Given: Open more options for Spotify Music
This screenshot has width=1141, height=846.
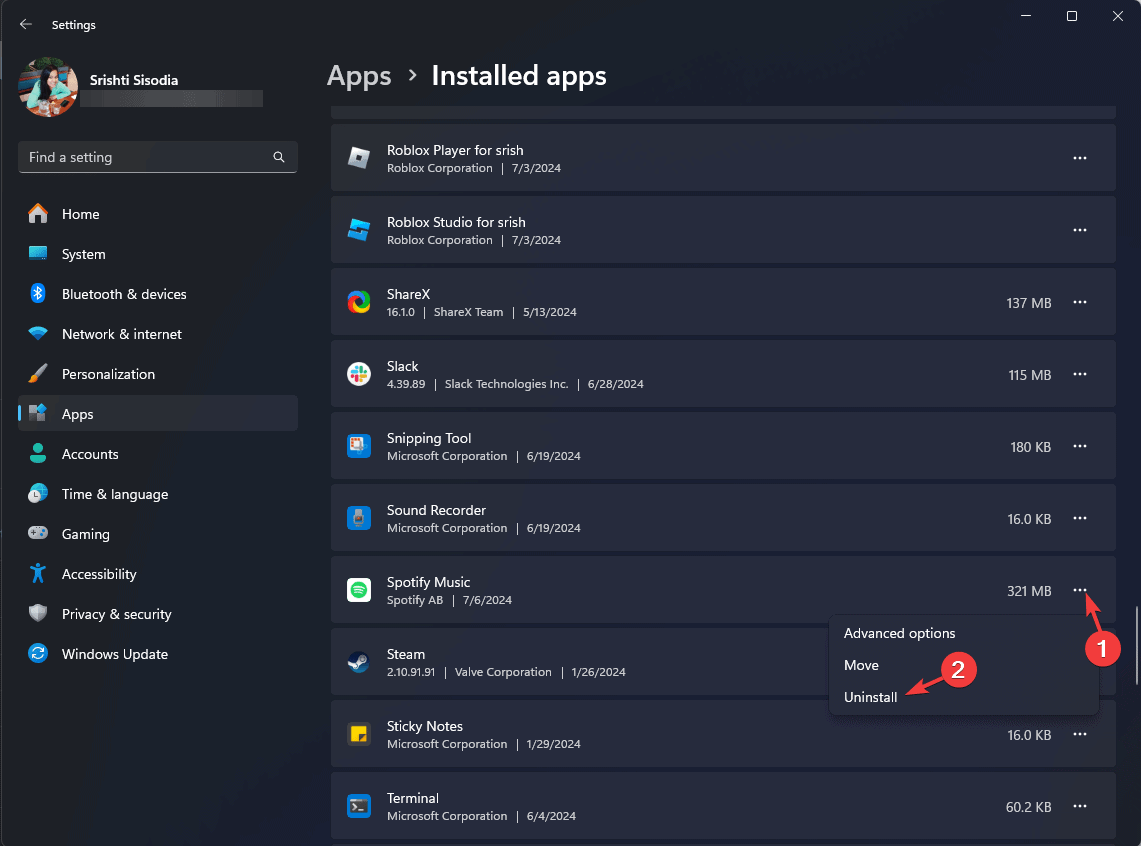Looking at the screenshot, I should pyautogui.click(x=1080, y=590).
